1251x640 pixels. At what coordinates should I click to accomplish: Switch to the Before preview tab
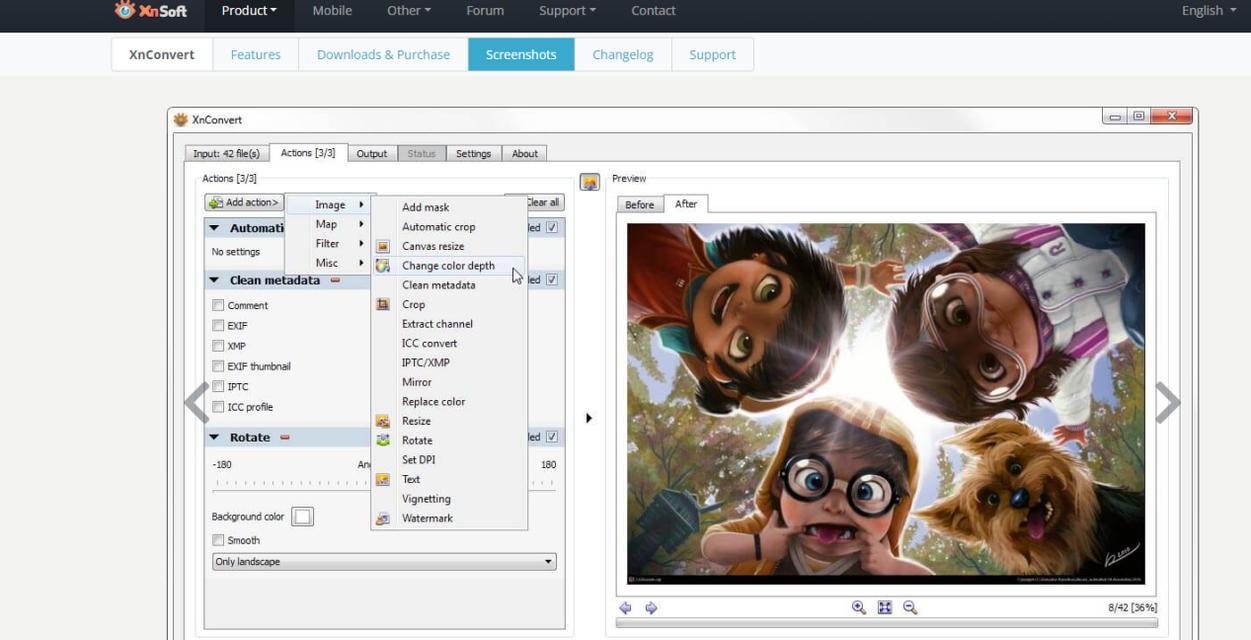point(640,204)
